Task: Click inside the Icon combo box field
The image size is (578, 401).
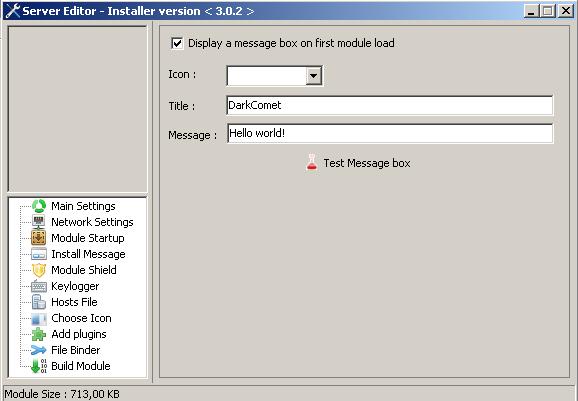Action: coord(267,76)
